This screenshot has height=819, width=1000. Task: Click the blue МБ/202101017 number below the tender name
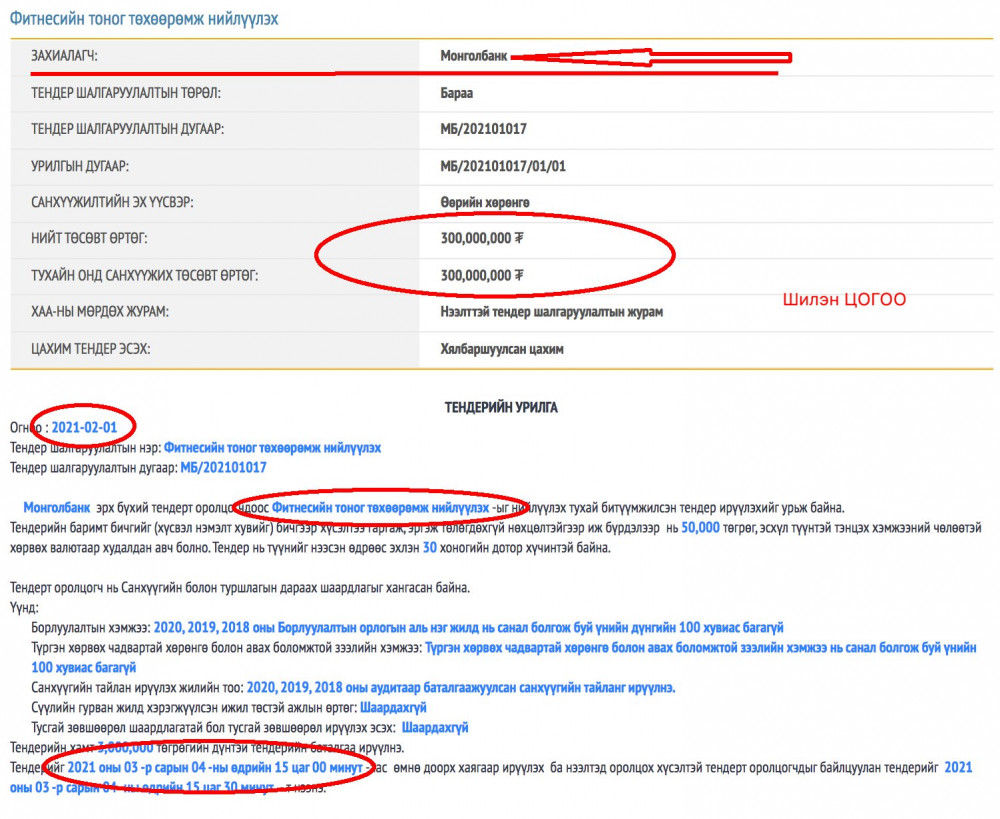[x=223, y=467]
